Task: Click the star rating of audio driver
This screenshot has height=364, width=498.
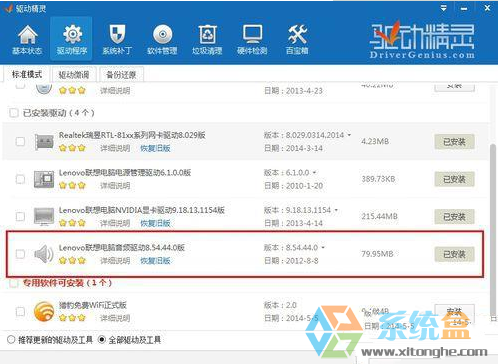Action: point(72,260)
